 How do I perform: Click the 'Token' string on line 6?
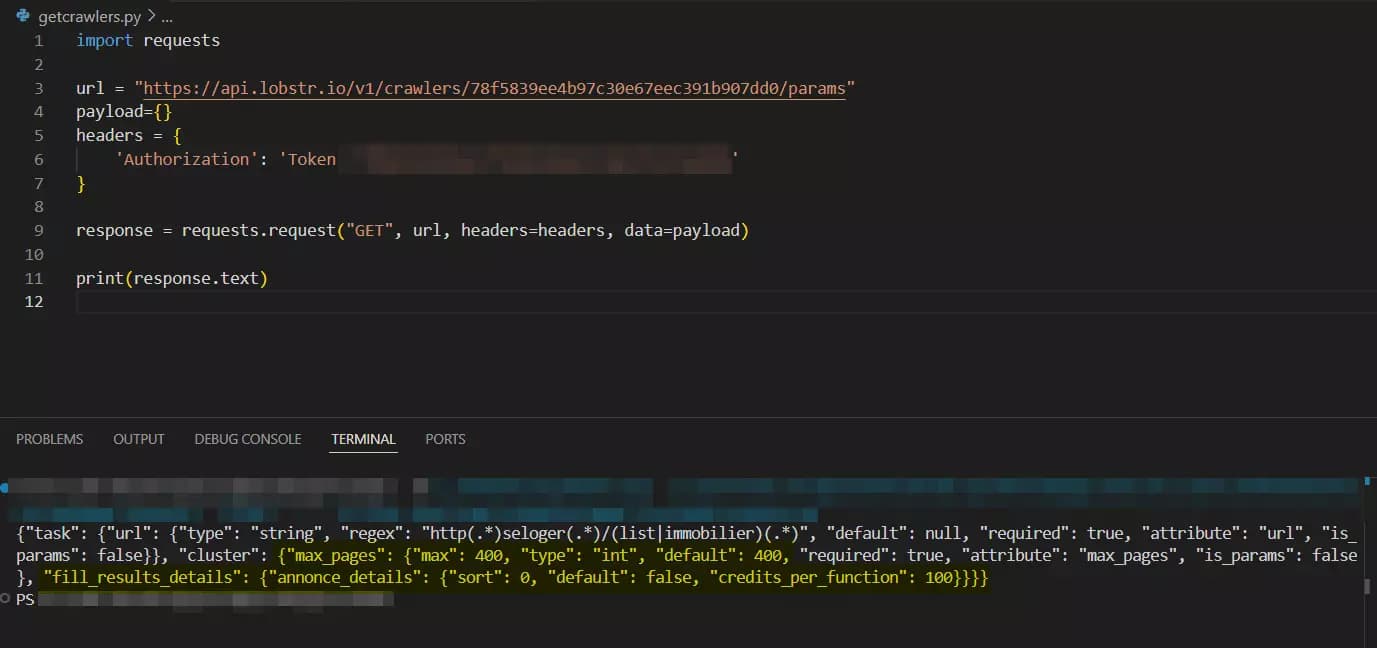pos(312,160)
